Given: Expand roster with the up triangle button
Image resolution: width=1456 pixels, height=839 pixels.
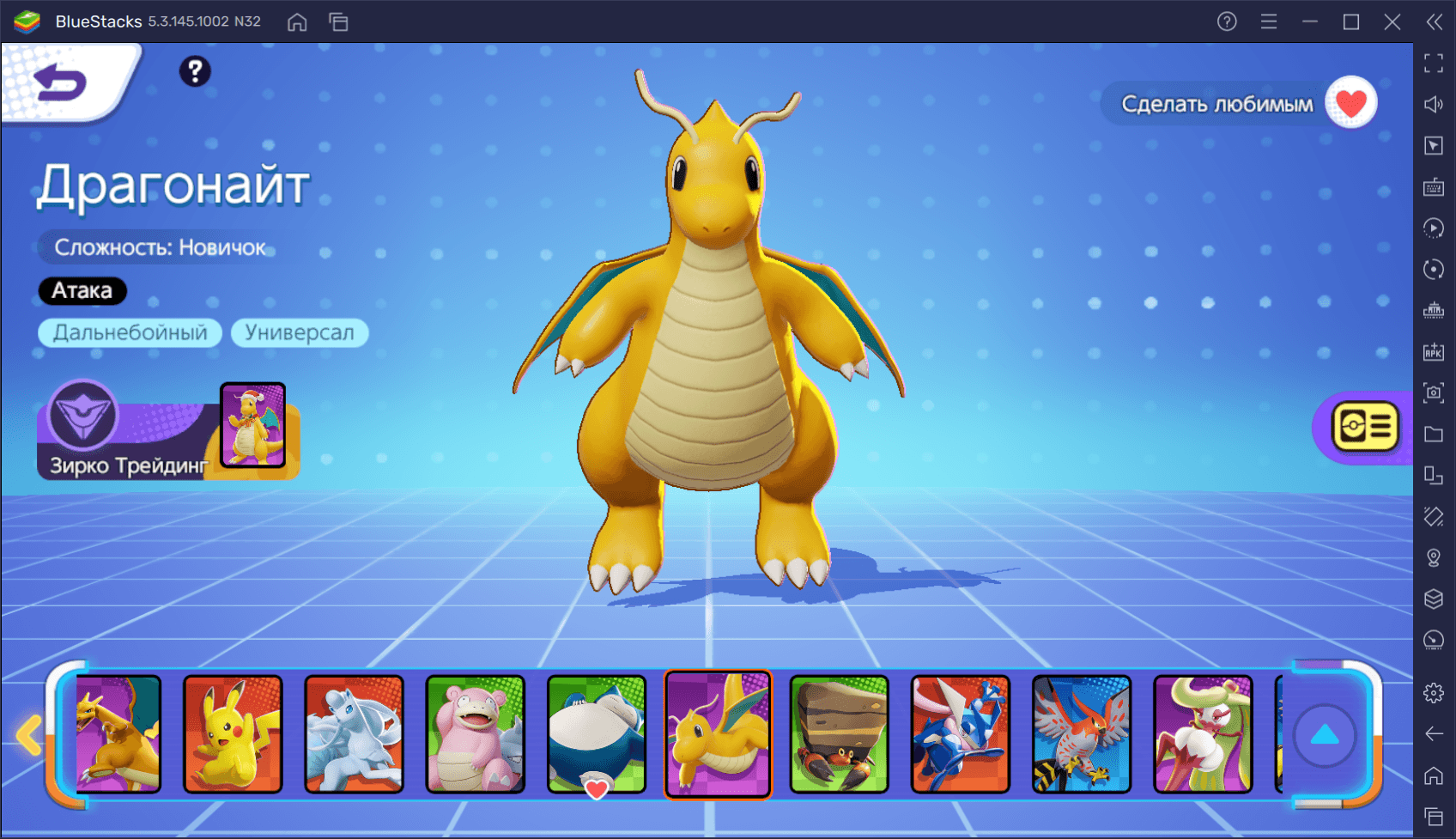Looking at the screenshot, I should click(1325, 735).
